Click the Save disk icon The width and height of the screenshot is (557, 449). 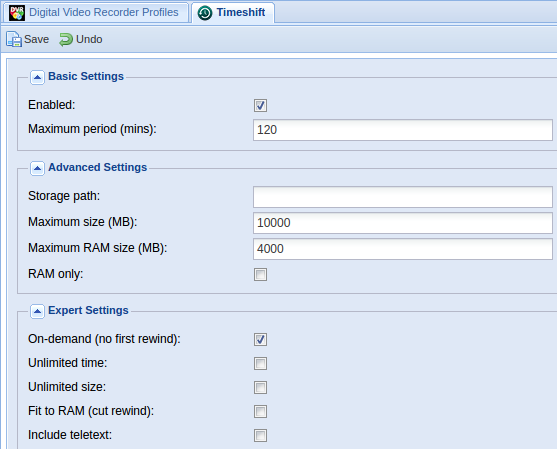click(14, 39)
